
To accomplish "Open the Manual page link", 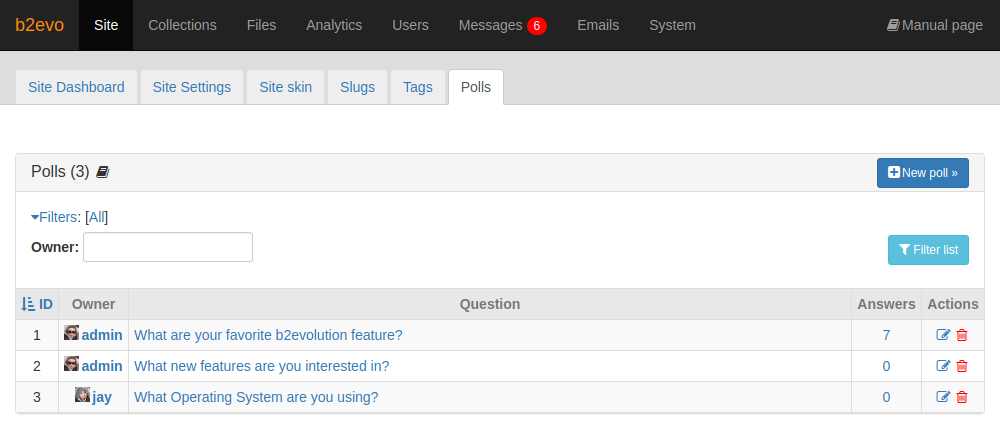I will (935, 26).
